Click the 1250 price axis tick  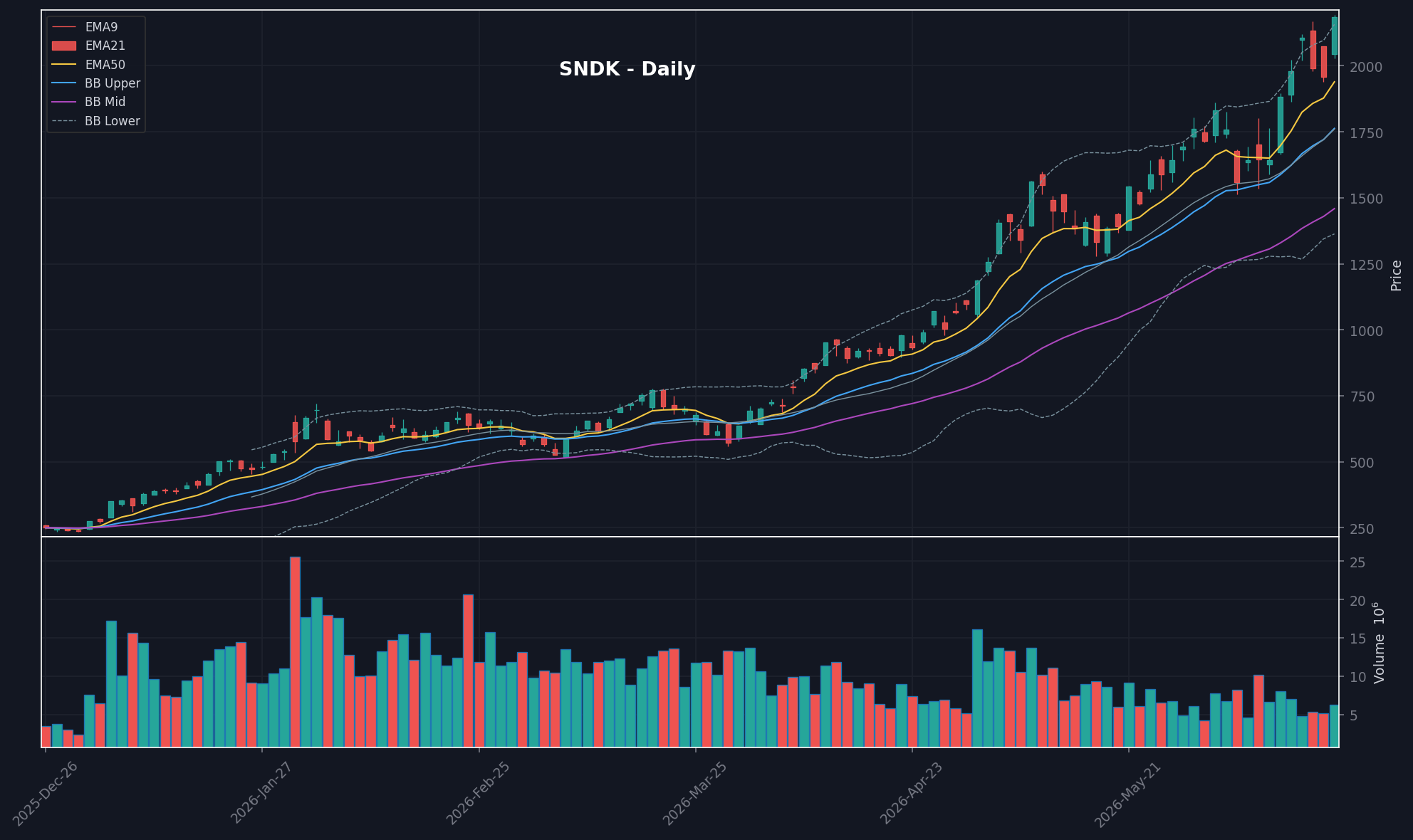point(1366,265)
